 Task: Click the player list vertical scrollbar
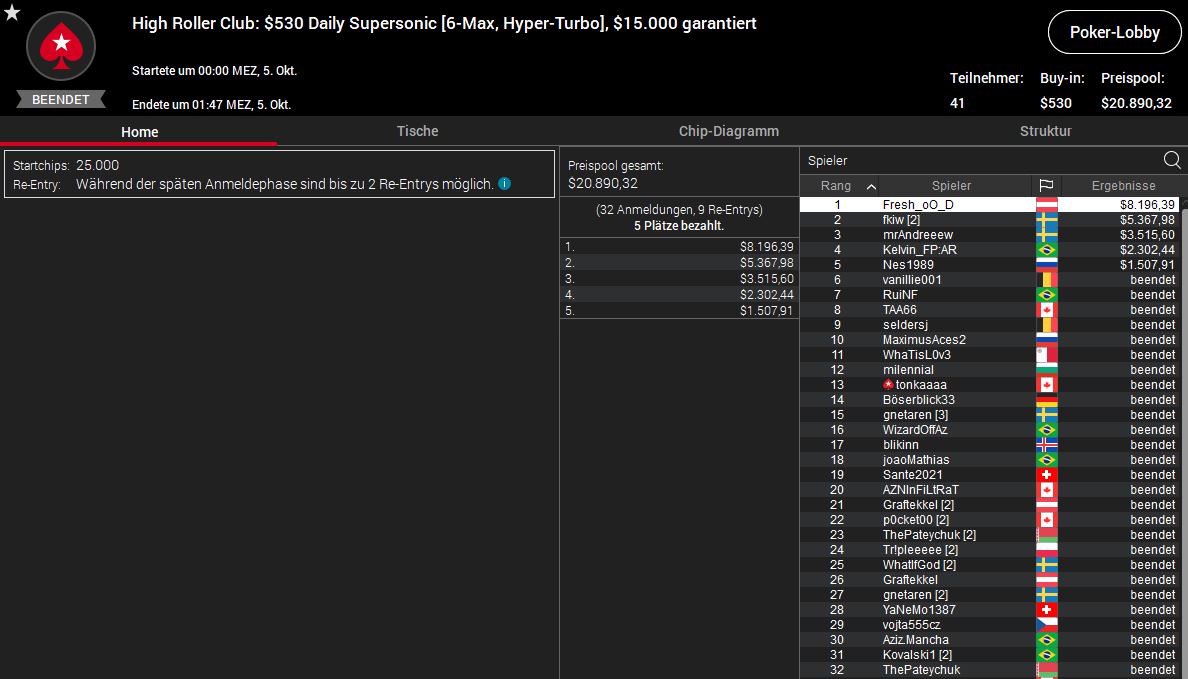click(x=1183, y=400)
